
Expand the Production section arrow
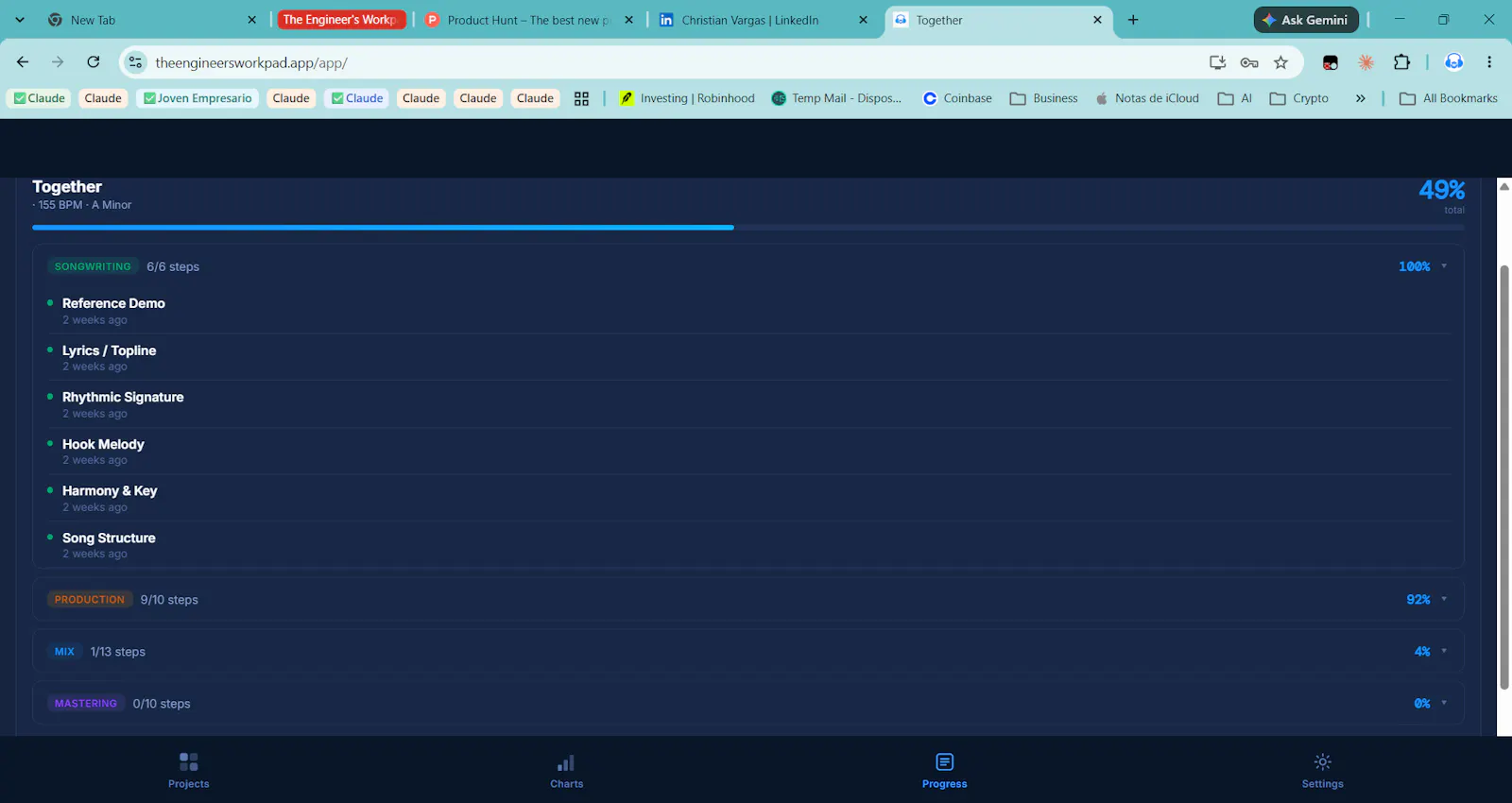tap(1444, 599)
